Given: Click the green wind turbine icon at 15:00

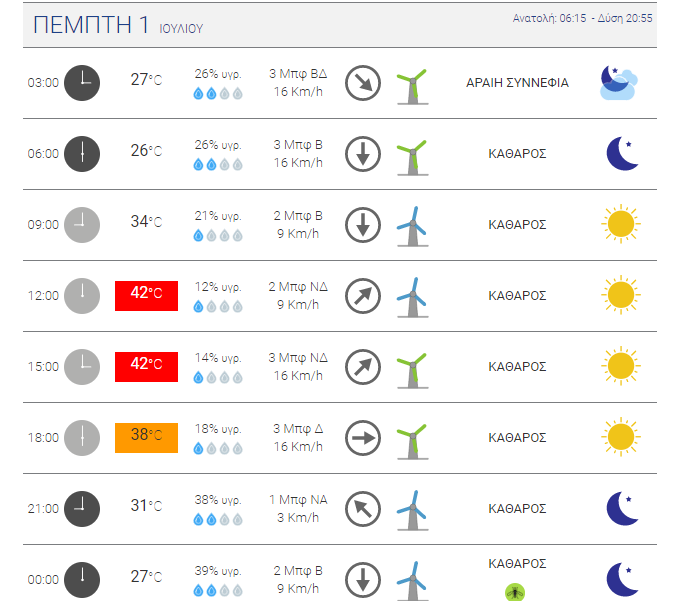Looking at the screenshot, I should coord(413,370).
